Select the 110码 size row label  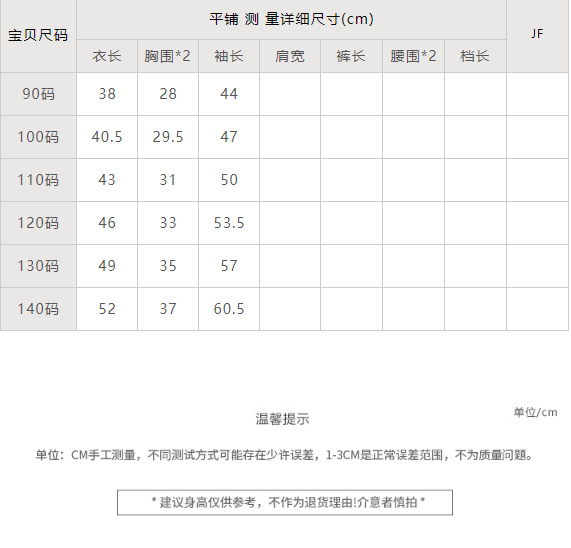click(x=38, y=180)
